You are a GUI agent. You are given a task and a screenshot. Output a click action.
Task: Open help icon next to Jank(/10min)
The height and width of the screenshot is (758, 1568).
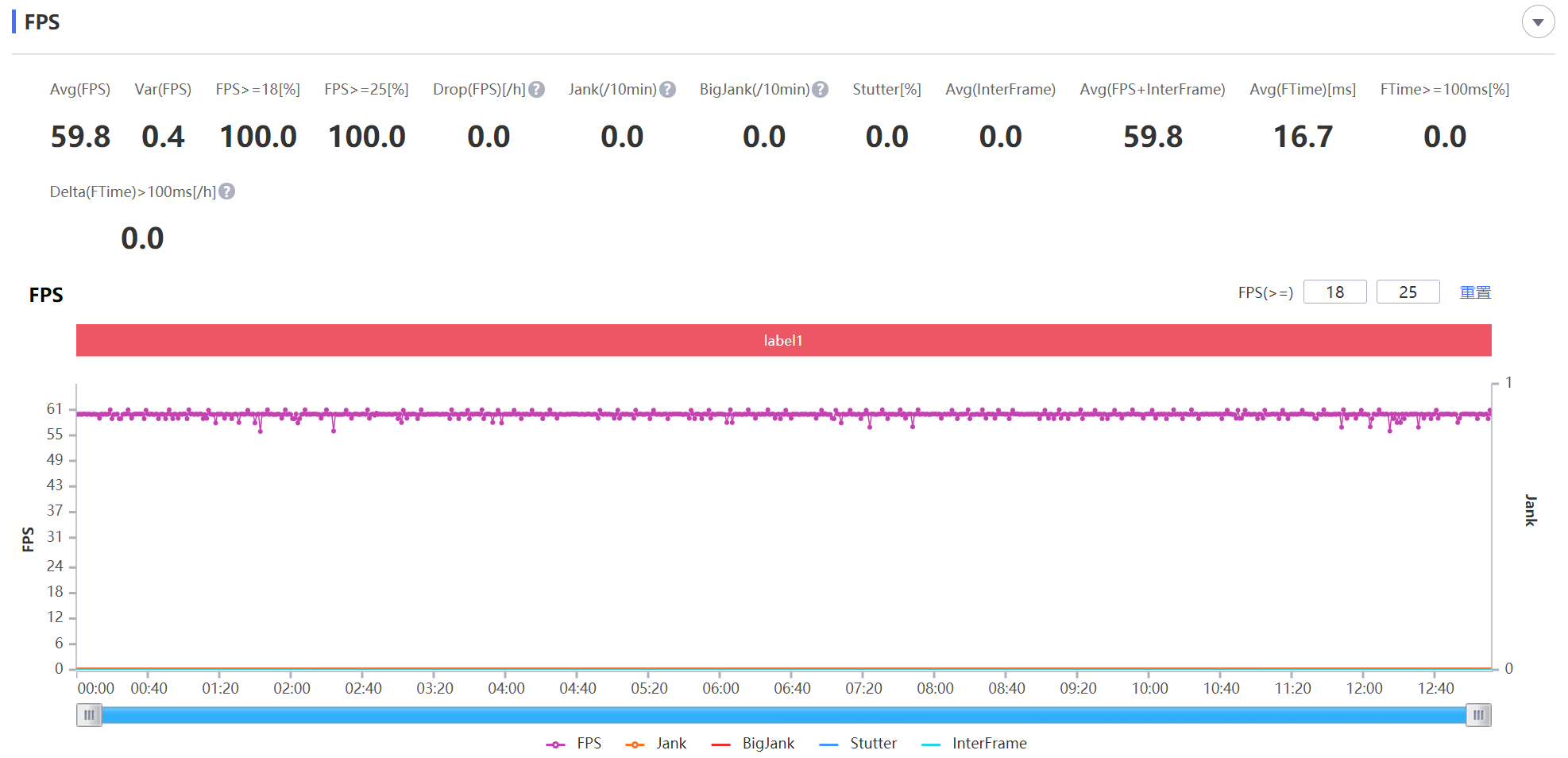click(x=668, y=90)
